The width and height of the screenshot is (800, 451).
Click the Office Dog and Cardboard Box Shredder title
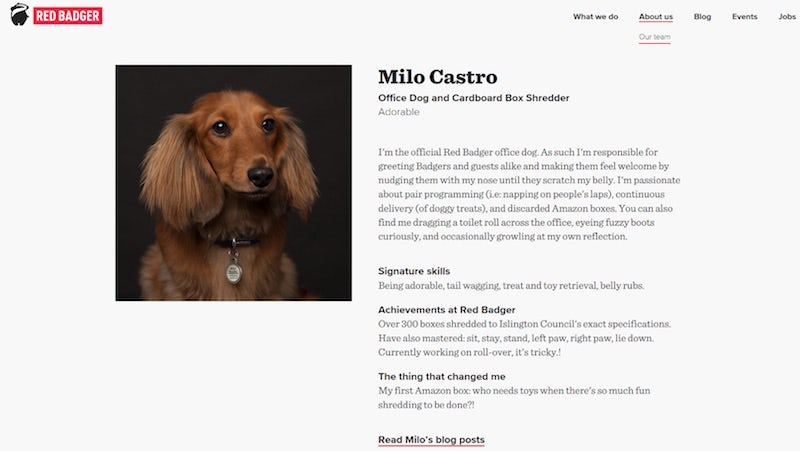tap(473, 98)
